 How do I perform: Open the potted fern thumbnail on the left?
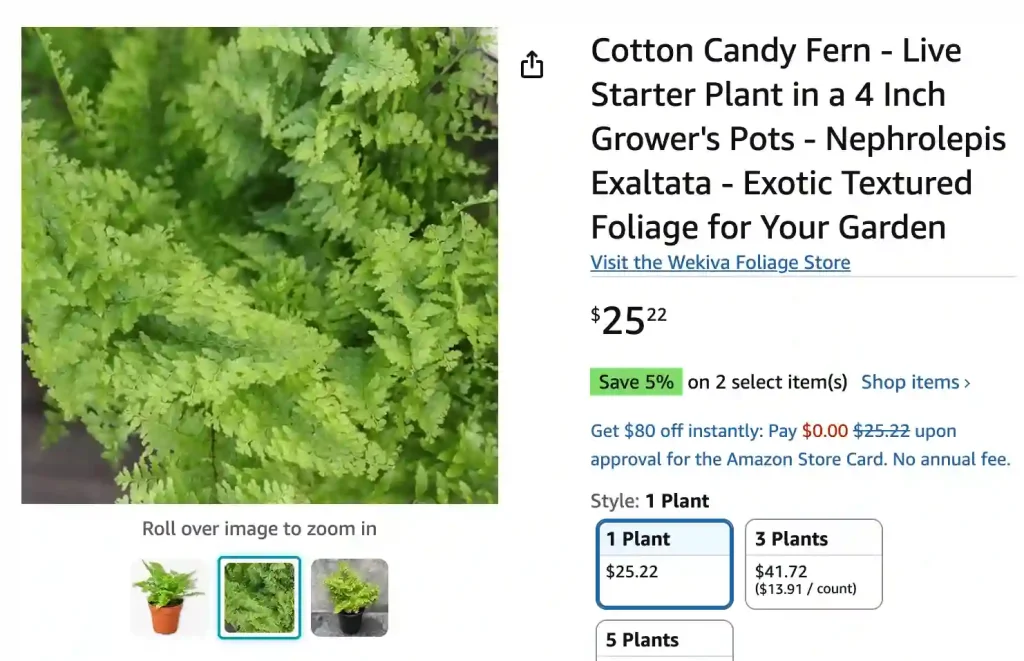pyautogui.click(x=167, y=597)
